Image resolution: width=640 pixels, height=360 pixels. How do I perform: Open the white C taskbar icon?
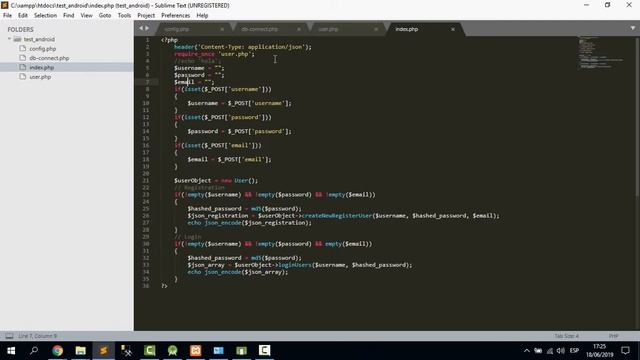point(264,351)
